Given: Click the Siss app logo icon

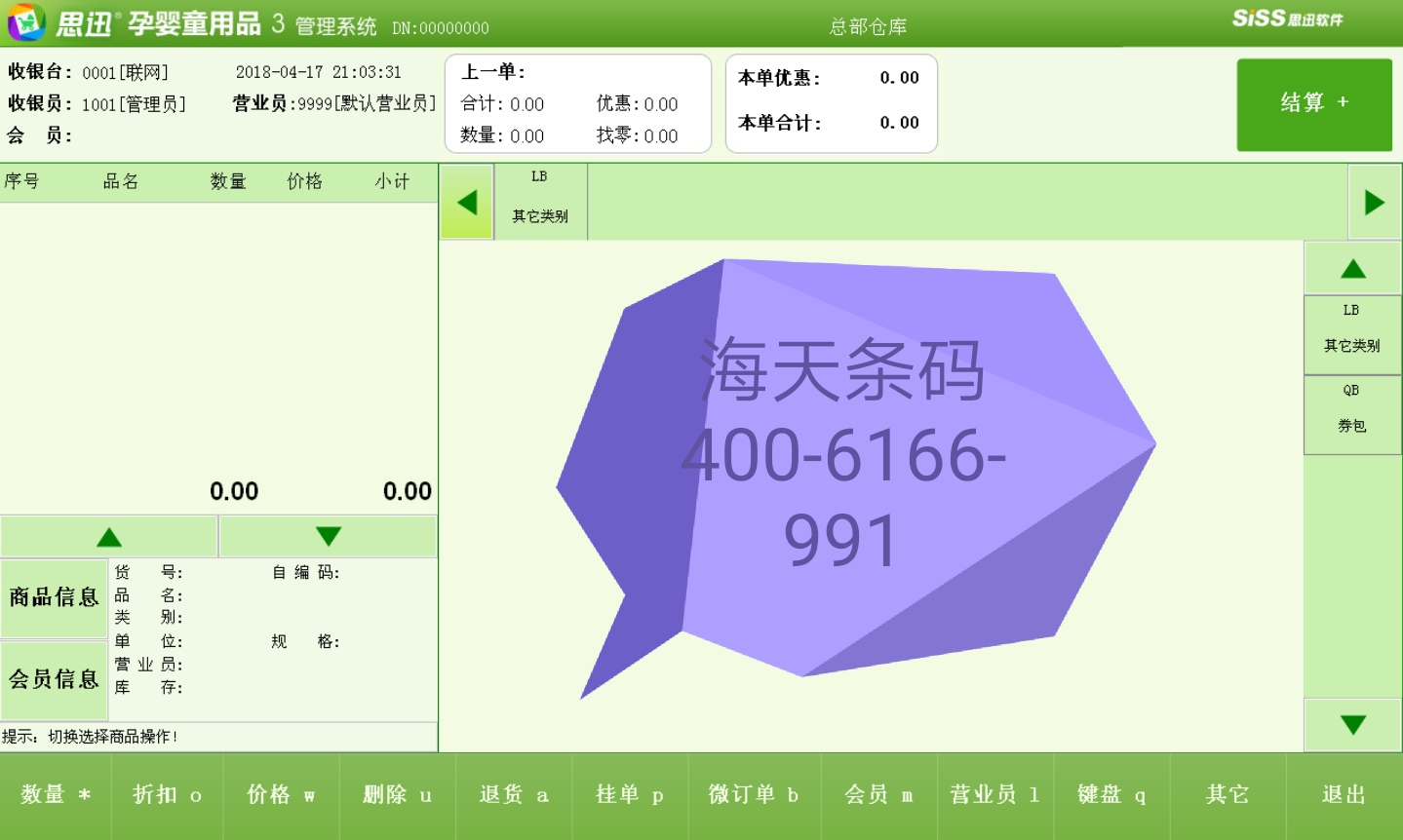Looking at the screenshot, I should pyautogui.click(x=26, y=22).
